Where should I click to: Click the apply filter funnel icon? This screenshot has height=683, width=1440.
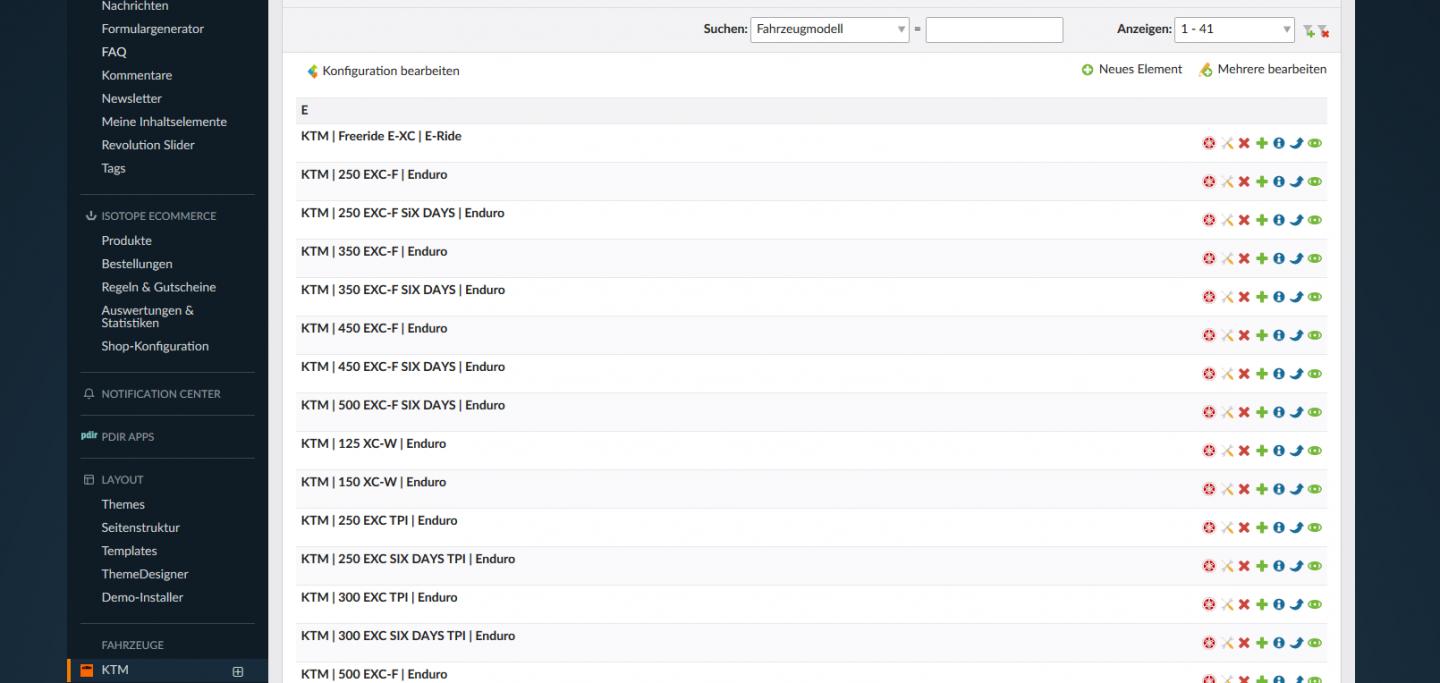1309,31
